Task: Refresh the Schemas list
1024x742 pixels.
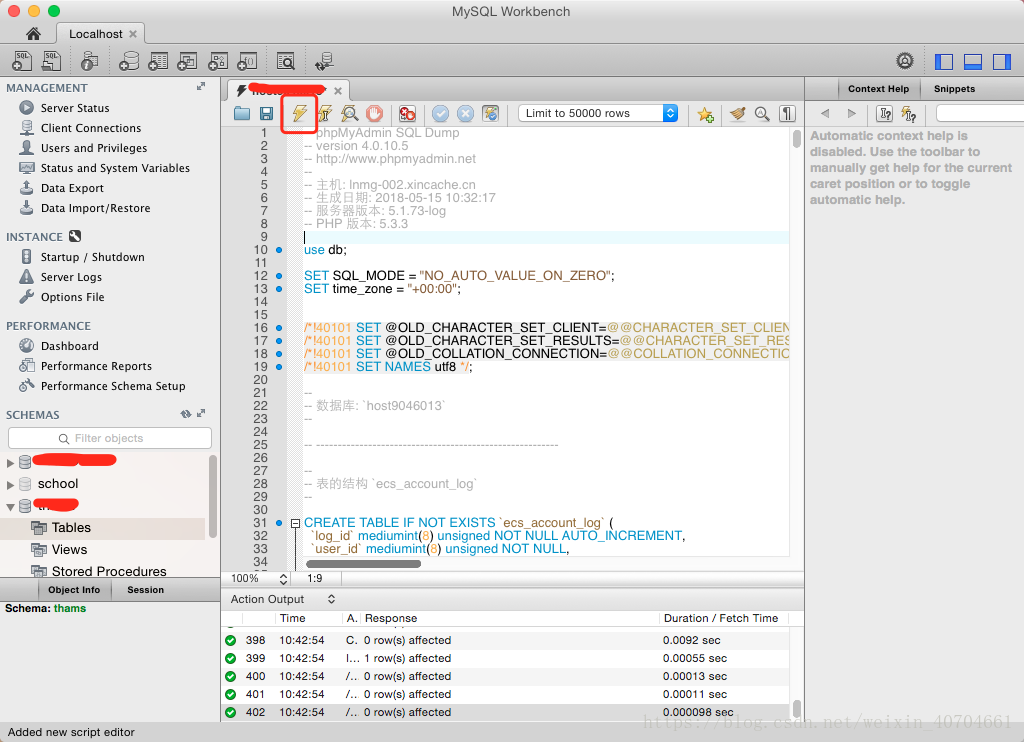Action: [x=186, y=413]
